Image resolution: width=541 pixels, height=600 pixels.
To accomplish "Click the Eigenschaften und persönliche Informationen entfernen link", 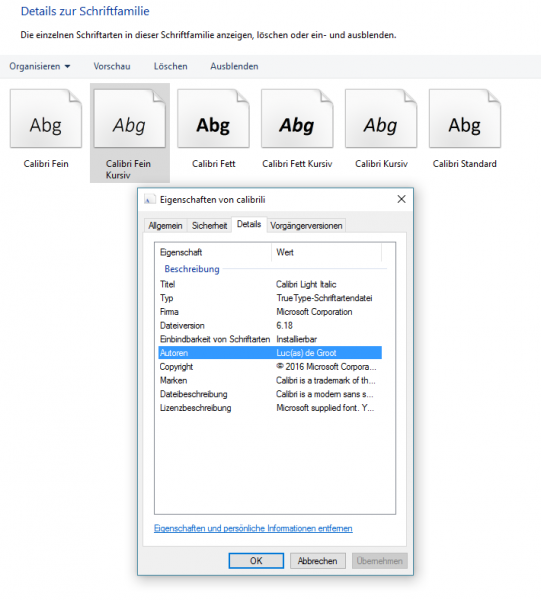I will click(x=253, y=528).
